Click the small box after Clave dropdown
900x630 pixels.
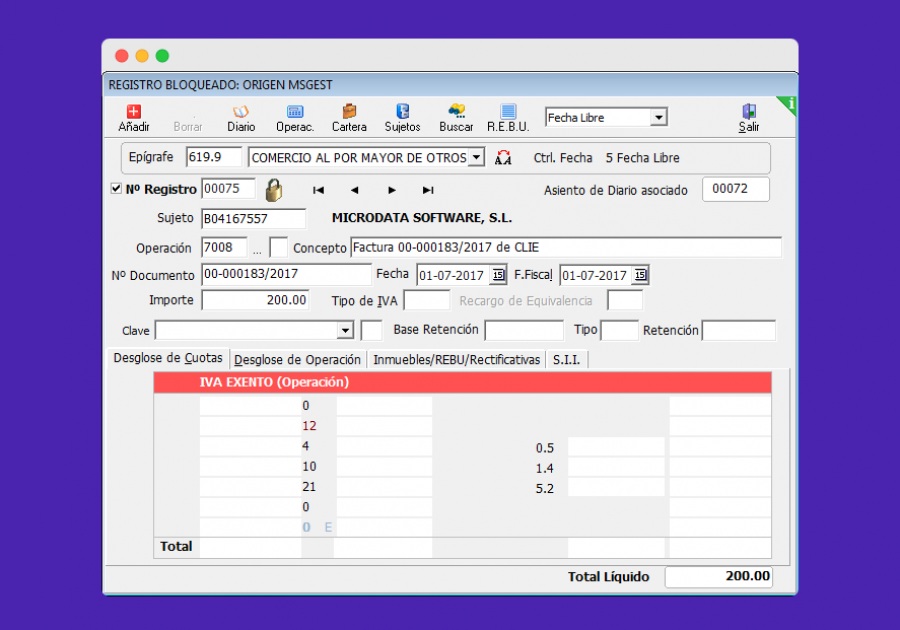click(x=371, y=330)
